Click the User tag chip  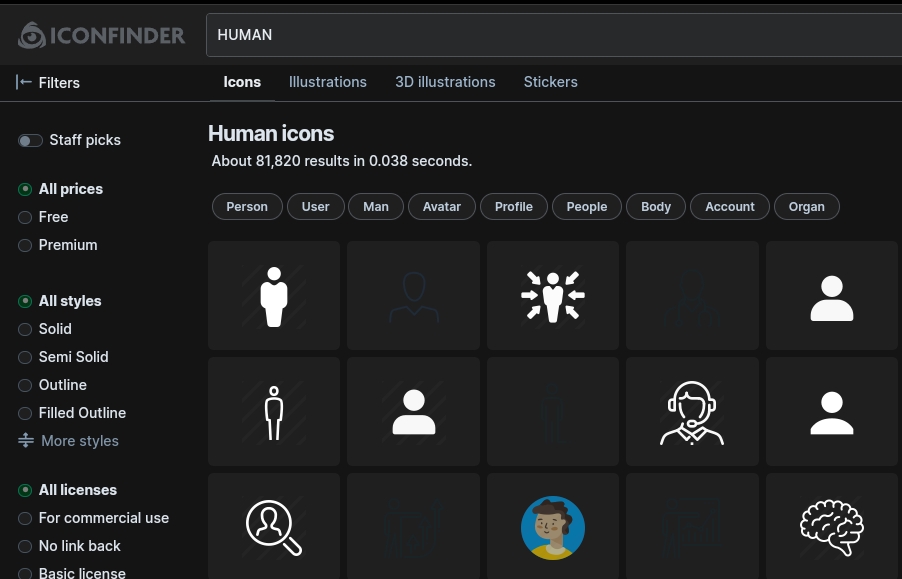316,206
